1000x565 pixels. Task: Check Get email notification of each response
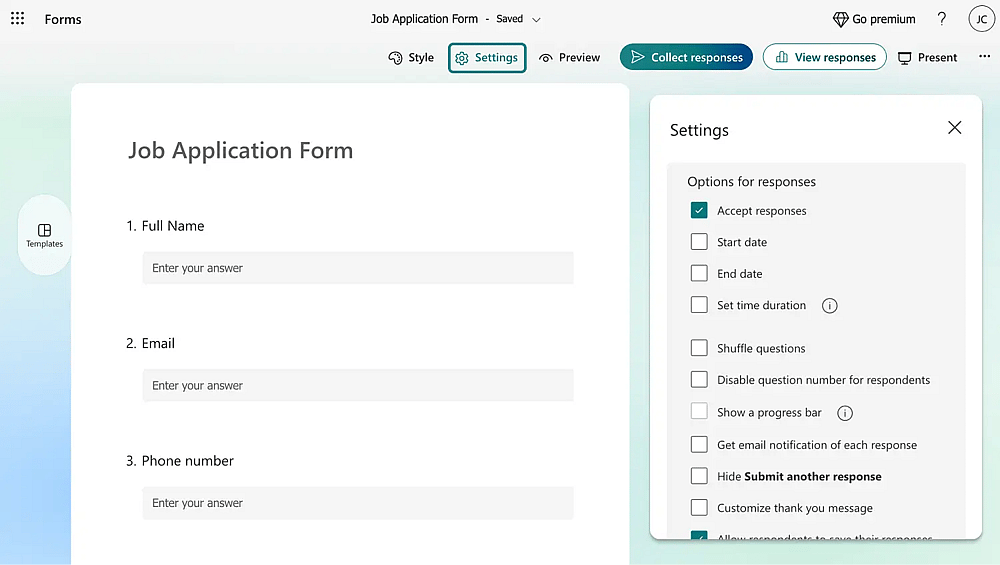[699, 444]
